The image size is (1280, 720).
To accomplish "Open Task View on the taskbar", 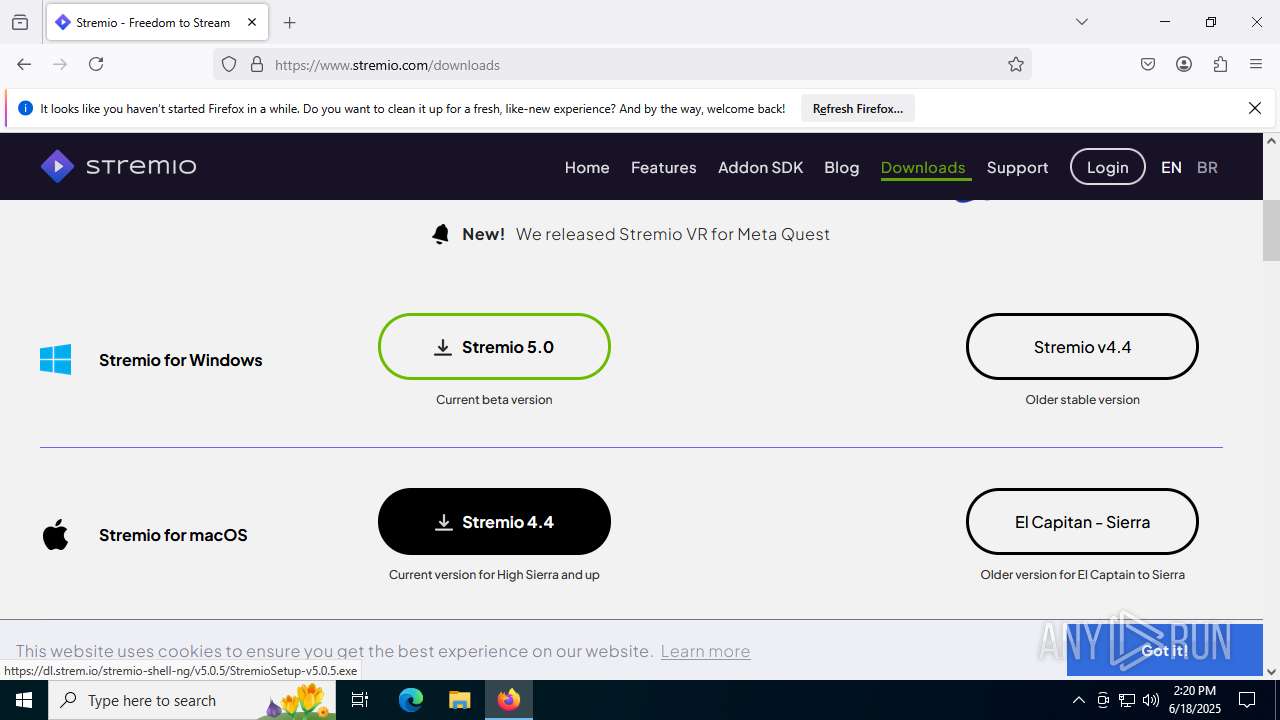I will coord(361,700).
